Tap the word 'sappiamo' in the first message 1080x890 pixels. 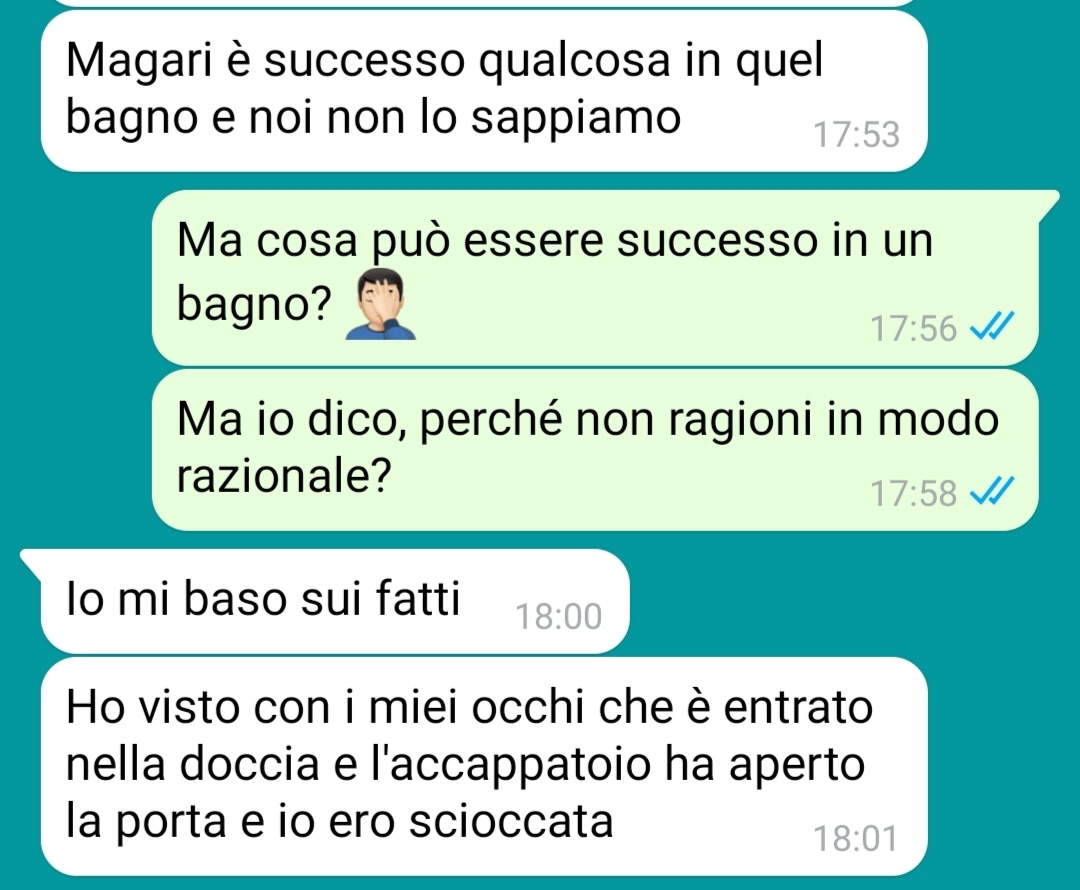click(576, 119)
